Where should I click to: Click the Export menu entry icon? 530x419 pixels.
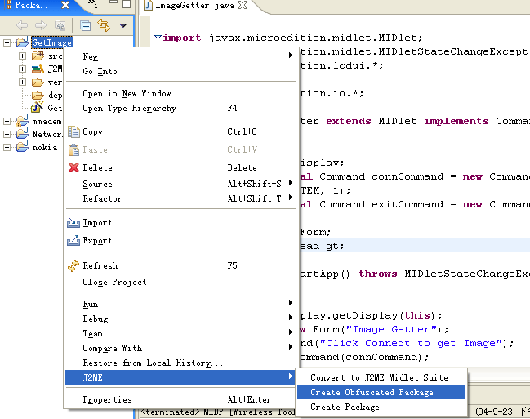pos(73,241)
